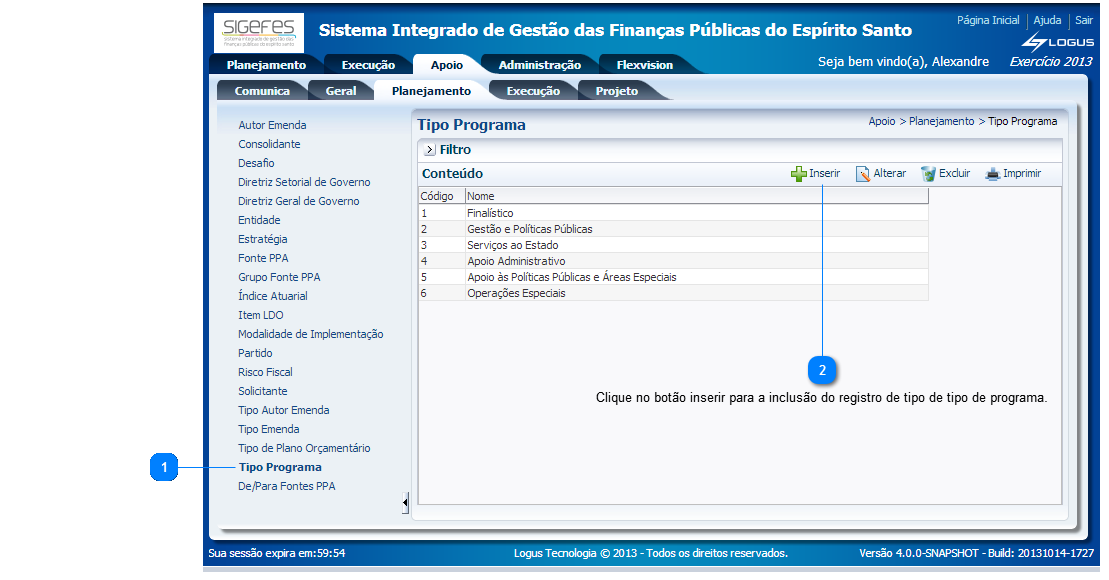The image size is (1109, 580).
Task: Click the Nome column header
Action: click(x=481, y=196)
